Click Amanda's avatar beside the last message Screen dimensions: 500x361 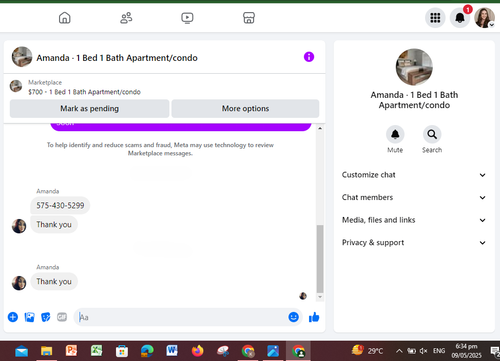pos(19,283)
